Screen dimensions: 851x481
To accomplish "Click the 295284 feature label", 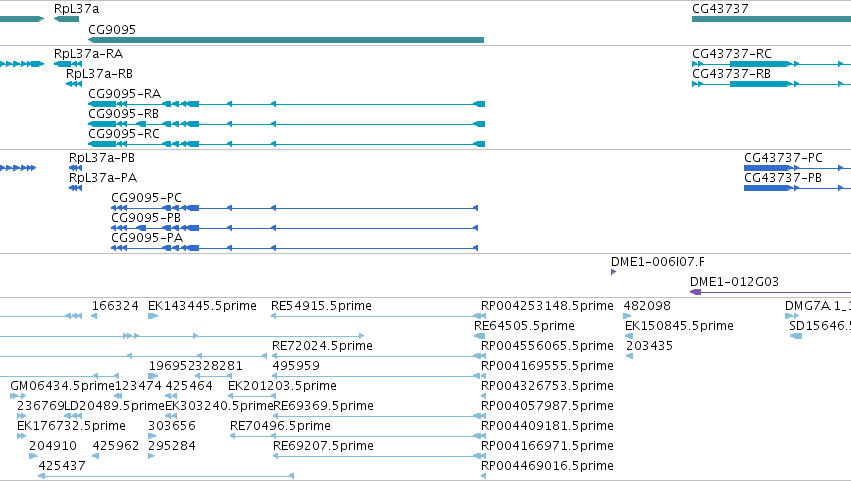I will click(172, 447).
